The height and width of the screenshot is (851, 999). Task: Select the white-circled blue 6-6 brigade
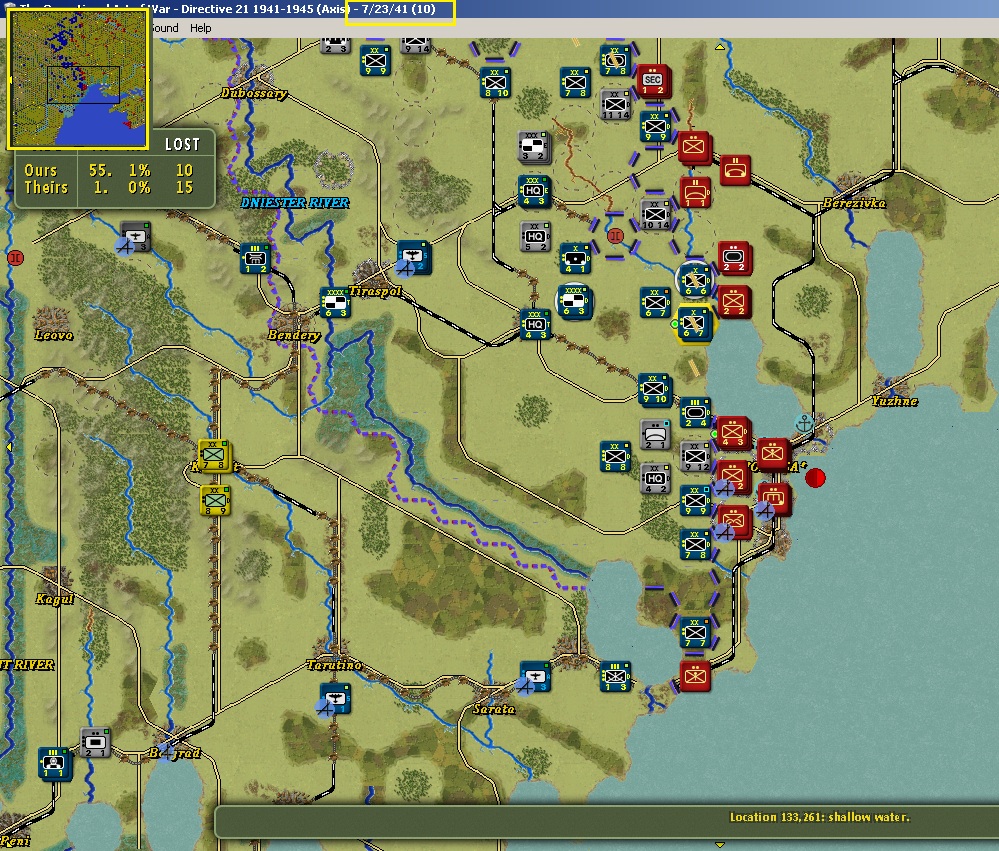694,280
